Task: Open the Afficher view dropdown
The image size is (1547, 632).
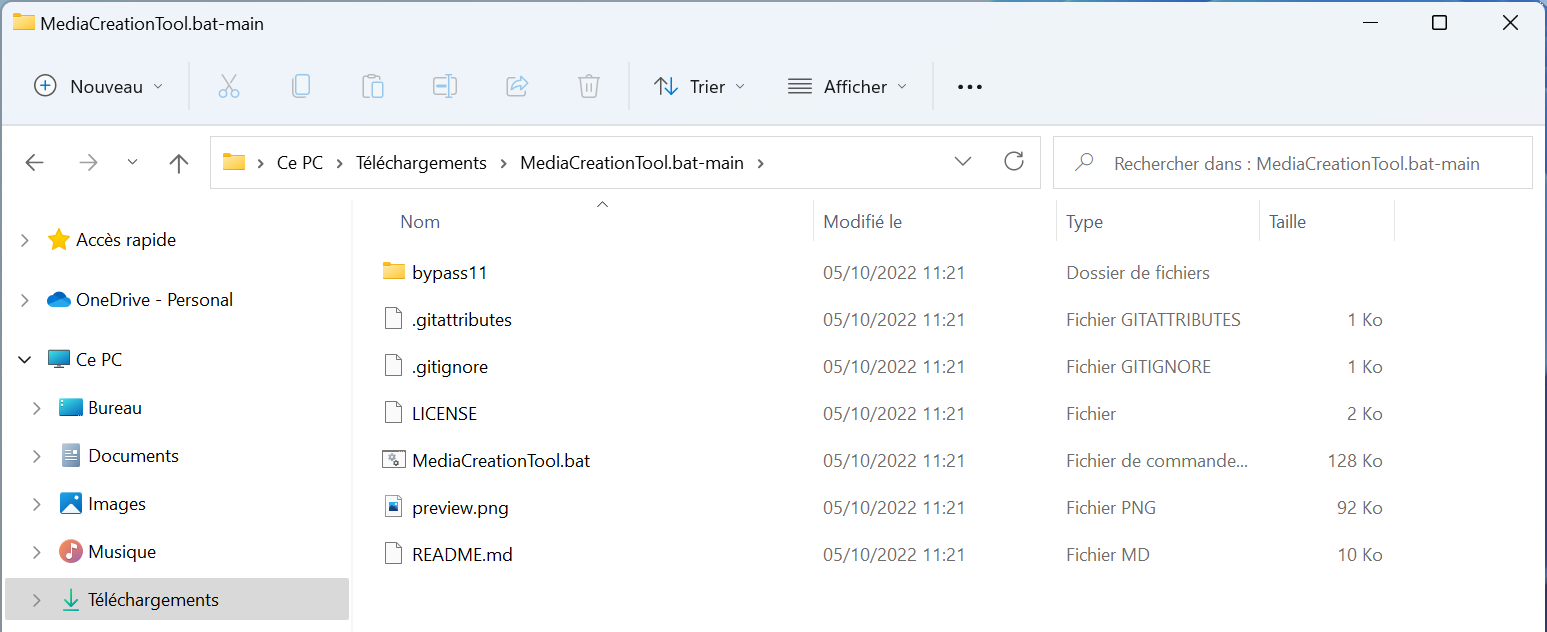Action: pos(847,87)
